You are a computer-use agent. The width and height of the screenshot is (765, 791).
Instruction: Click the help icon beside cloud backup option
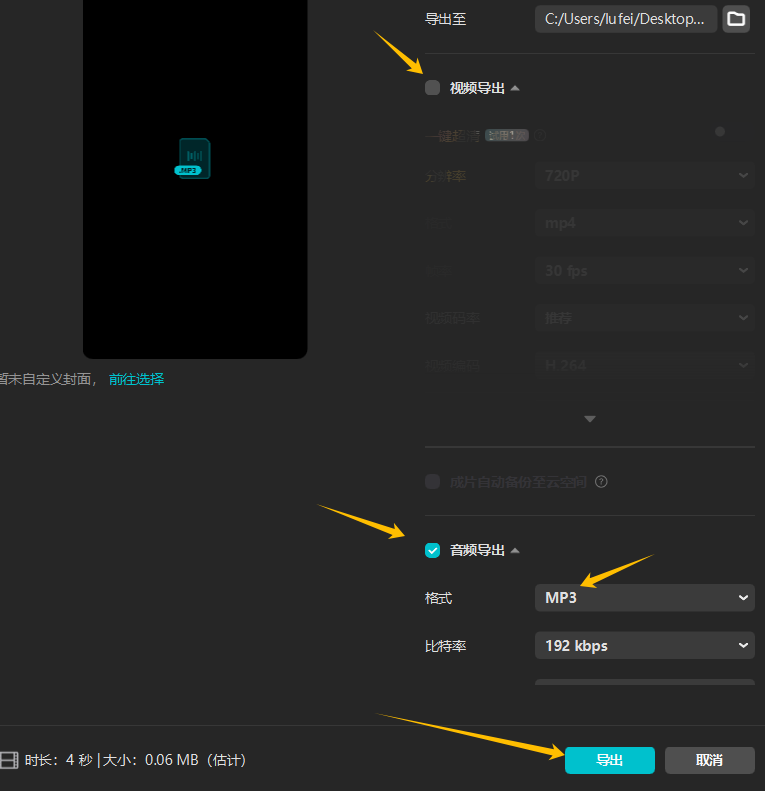pyautogui.click(x=602, y=481)
